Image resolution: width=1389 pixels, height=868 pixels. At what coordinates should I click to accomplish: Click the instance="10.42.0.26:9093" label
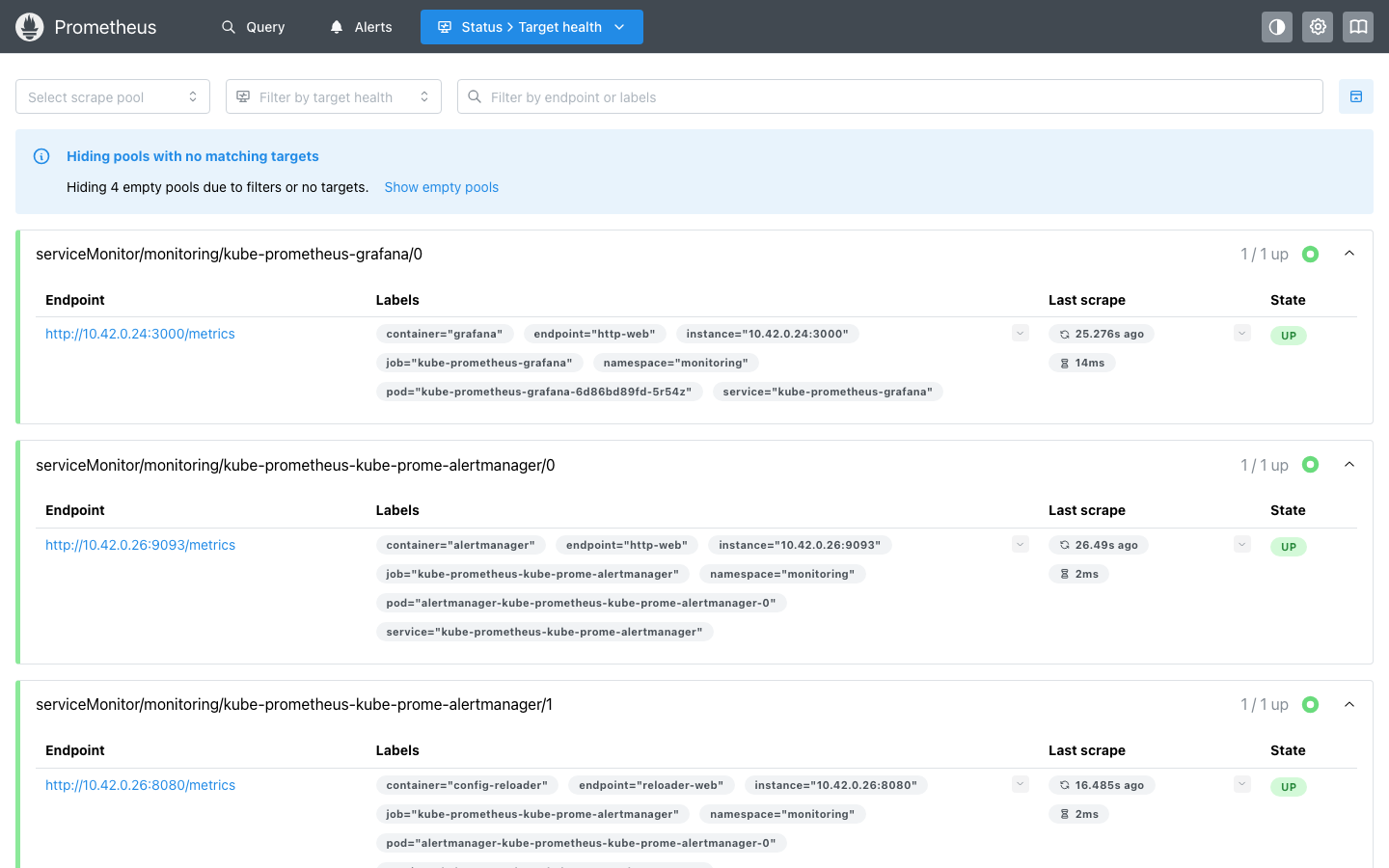pyautogui.click(x=800, y=545)
